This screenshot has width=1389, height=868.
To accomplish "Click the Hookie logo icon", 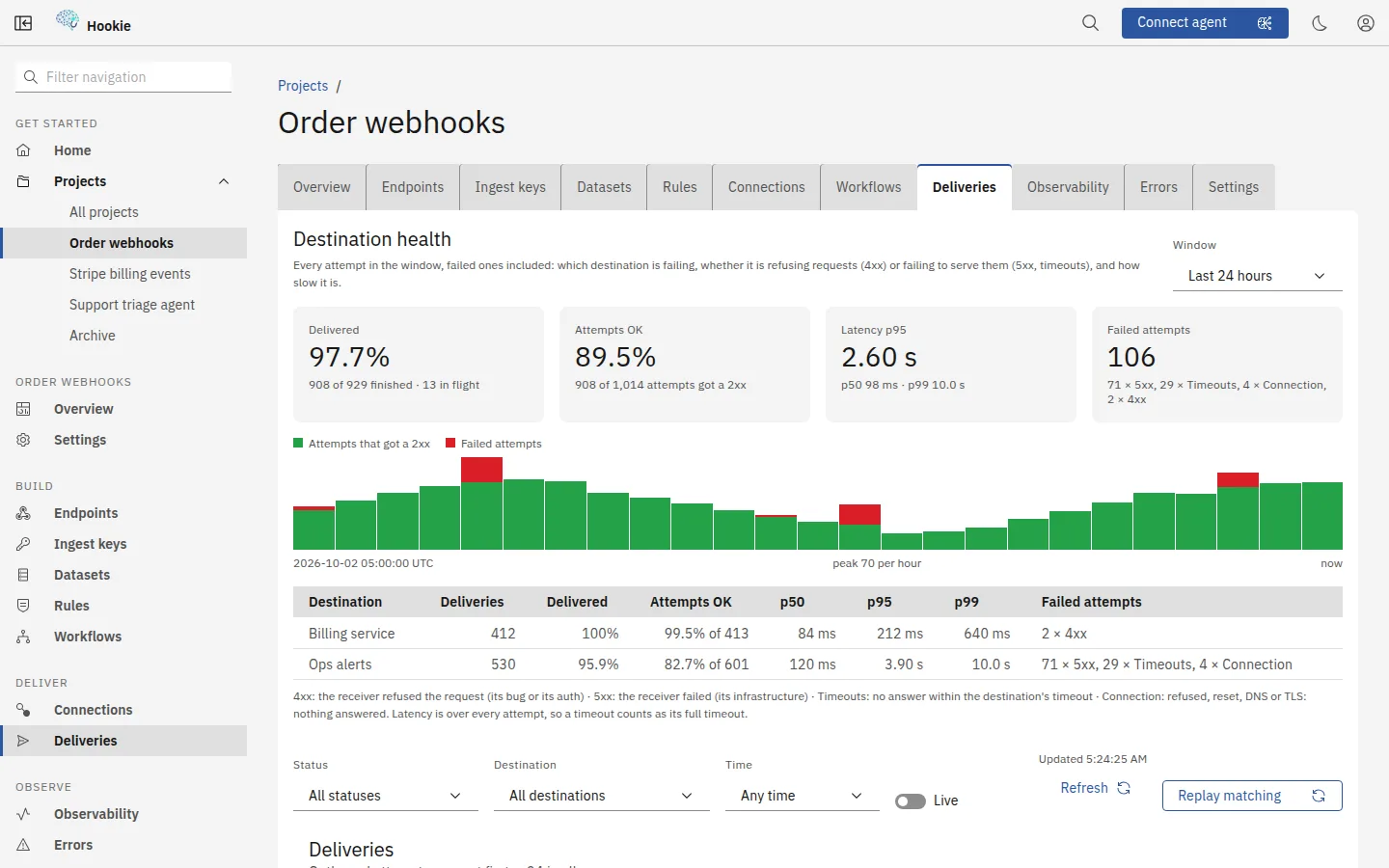I will 68,19.
